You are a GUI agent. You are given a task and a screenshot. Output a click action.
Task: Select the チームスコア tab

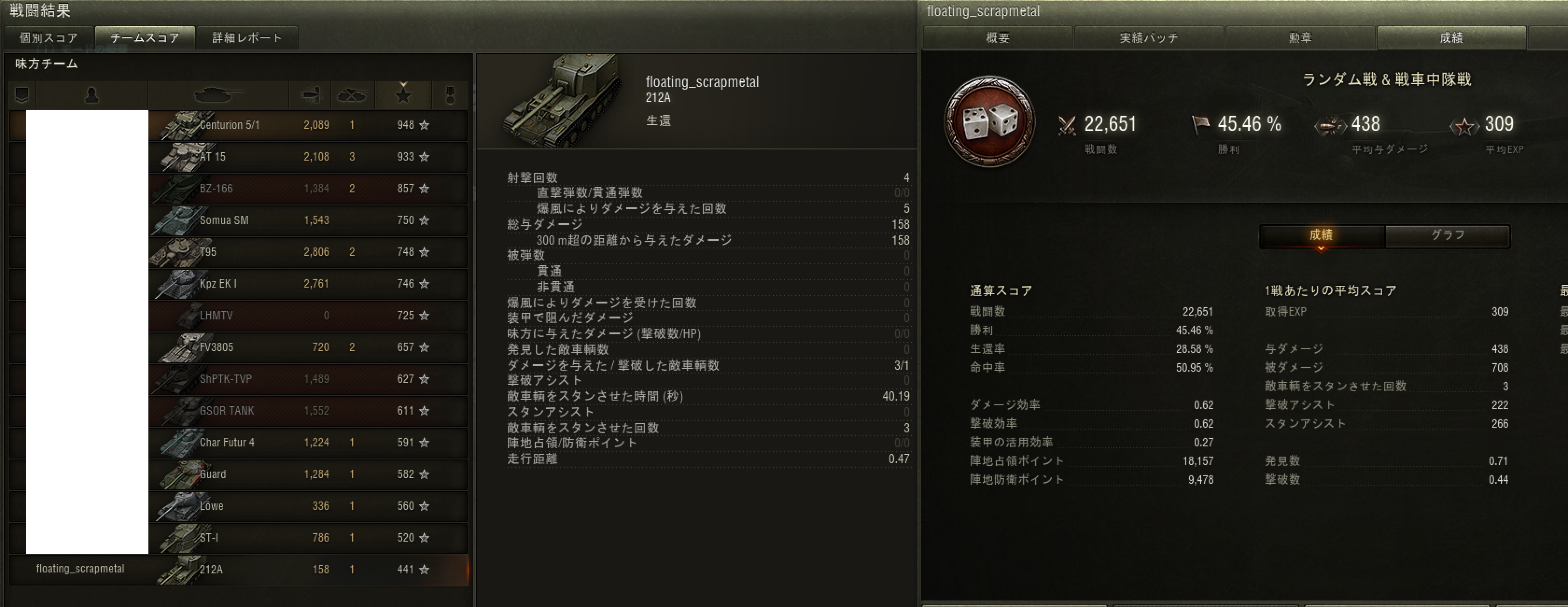click(x=145, y=38)
